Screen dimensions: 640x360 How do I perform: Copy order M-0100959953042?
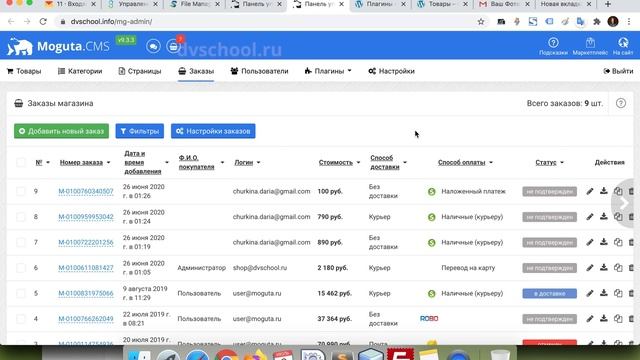pyautogui.click(x=618, y=217)
